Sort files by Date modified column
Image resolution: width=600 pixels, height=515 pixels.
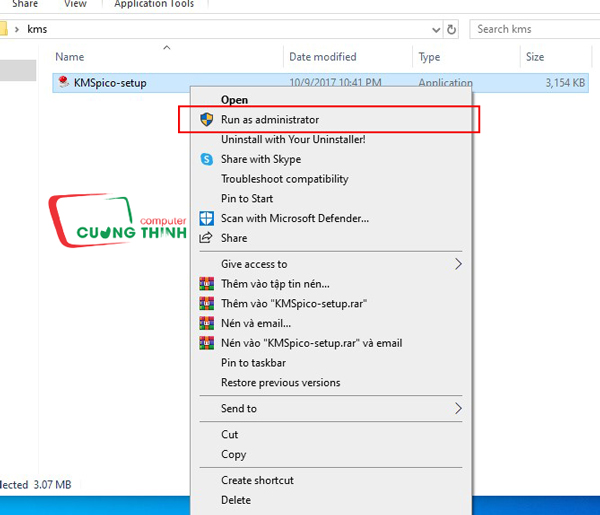(x=323, y=57)
